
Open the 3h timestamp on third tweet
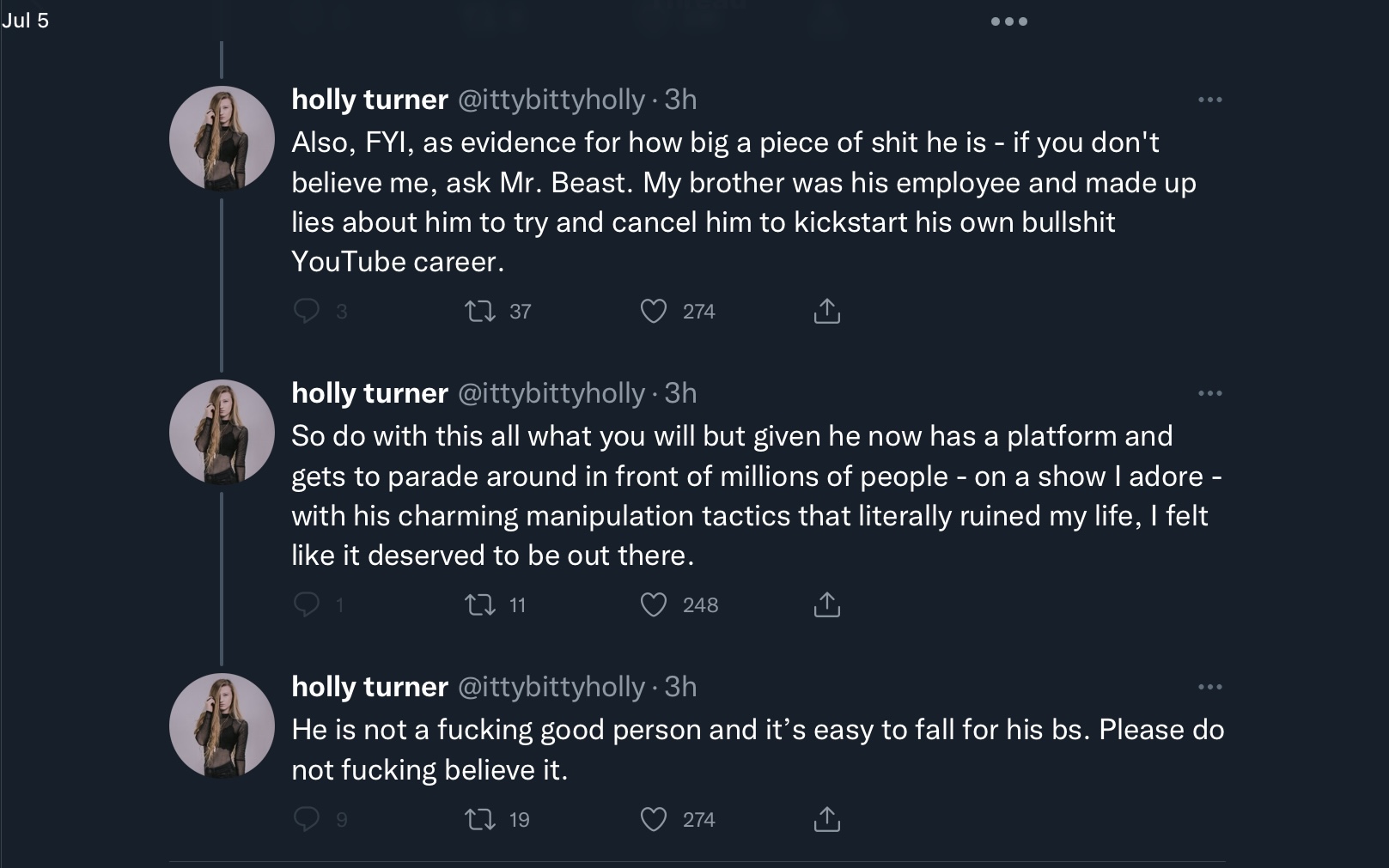(x=680, y=687)
